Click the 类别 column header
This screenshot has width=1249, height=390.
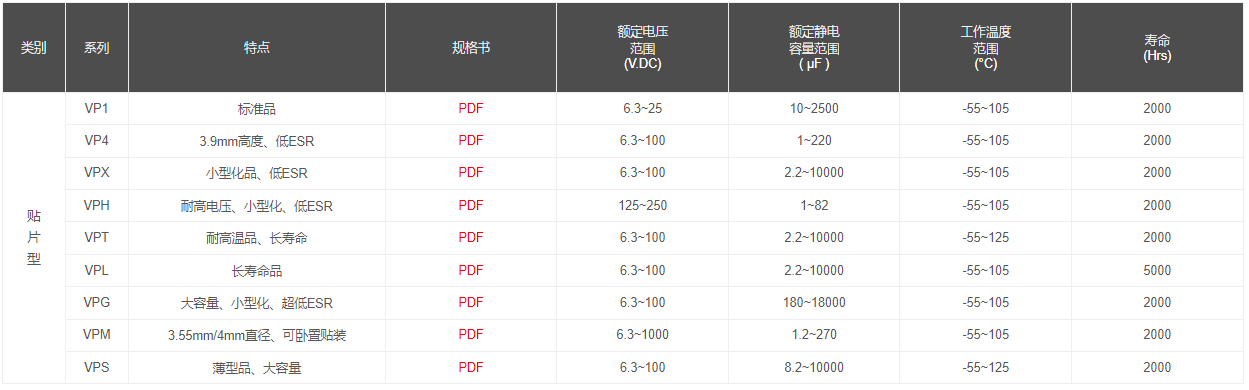(34, 48)
